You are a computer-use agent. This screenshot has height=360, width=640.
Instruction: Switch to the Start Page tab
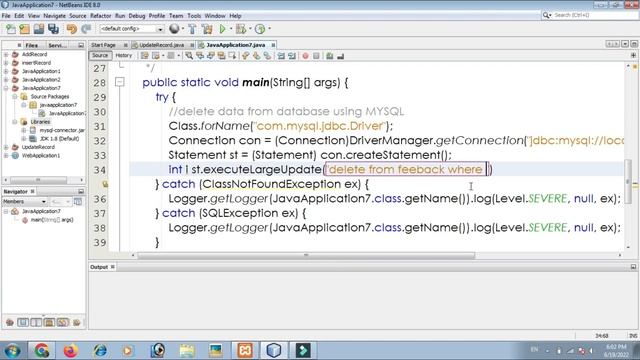(x=103, y=45)
